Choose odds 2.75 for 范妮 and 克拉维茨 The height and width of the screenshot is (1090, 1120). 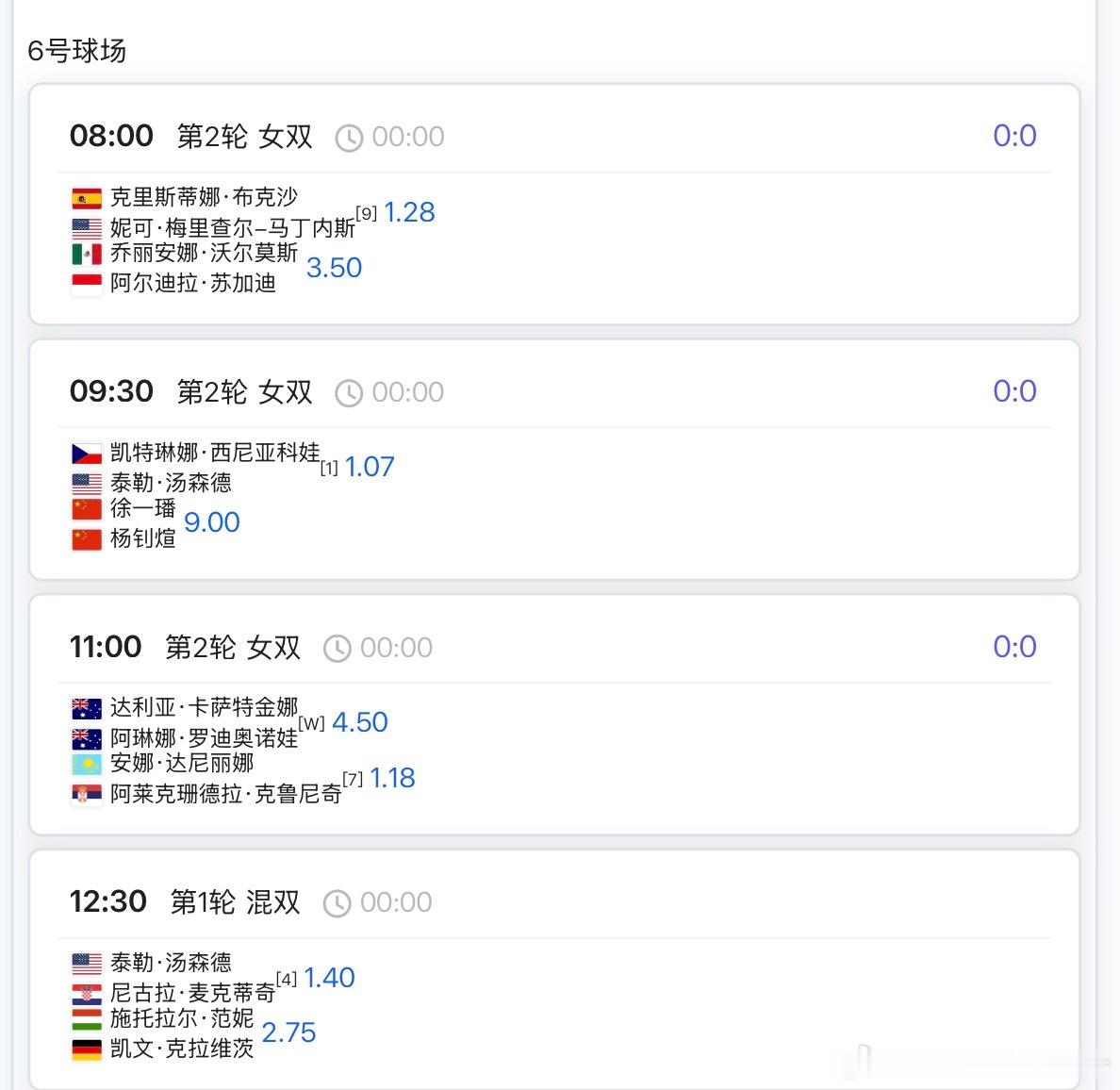click(x=288, y=1032)
